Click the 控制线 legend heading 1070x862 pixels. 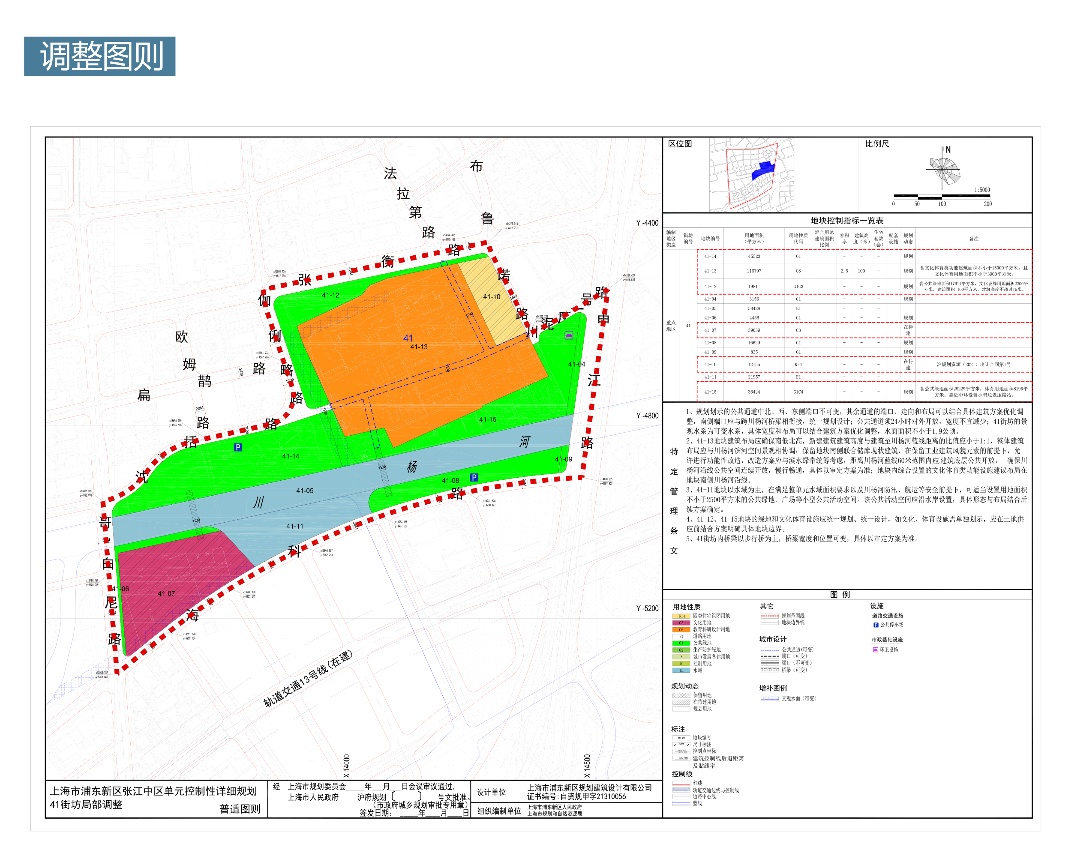(682, 774)
